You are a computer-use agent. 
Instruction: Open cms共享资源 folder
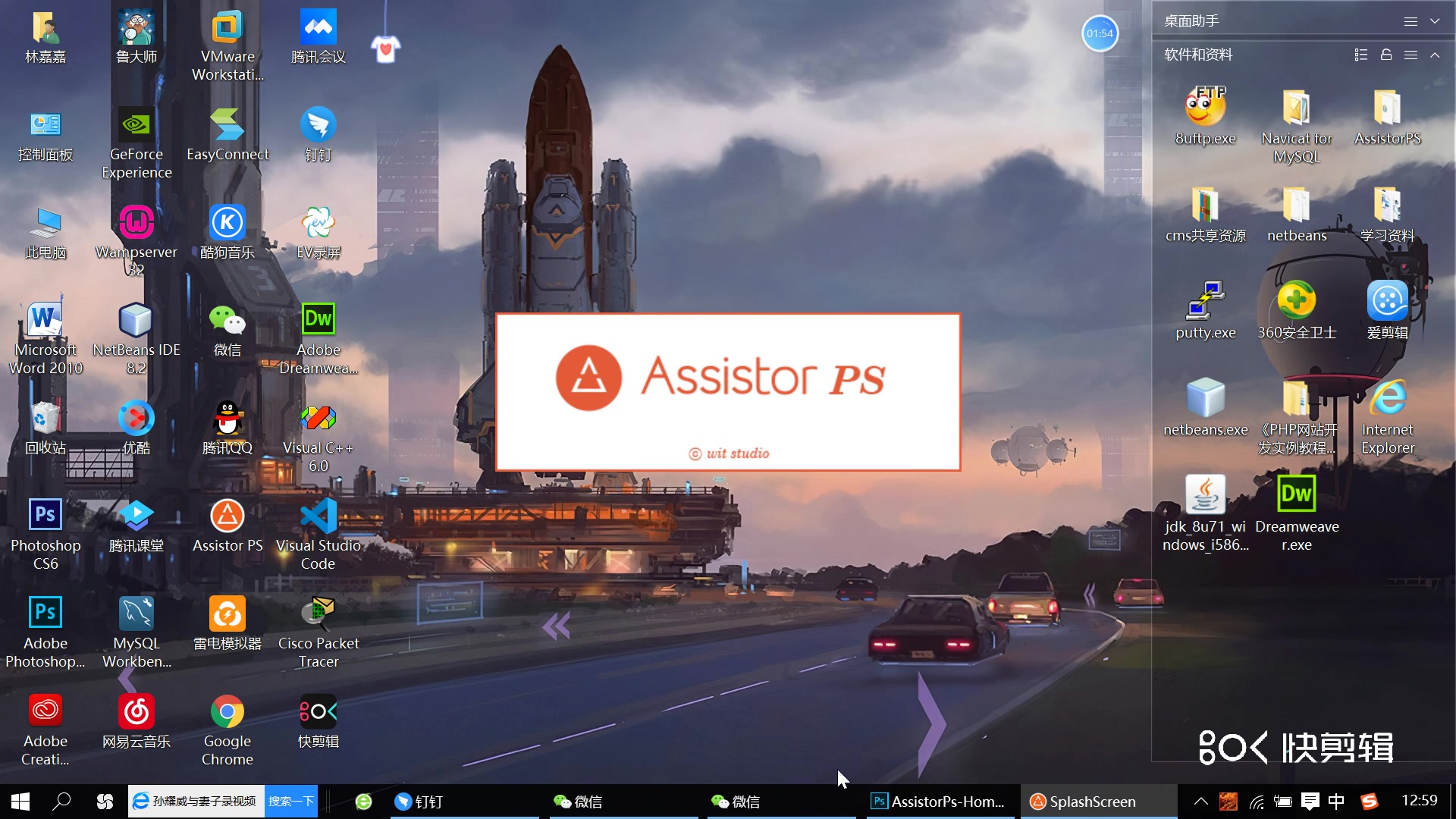click(1206, 215)
